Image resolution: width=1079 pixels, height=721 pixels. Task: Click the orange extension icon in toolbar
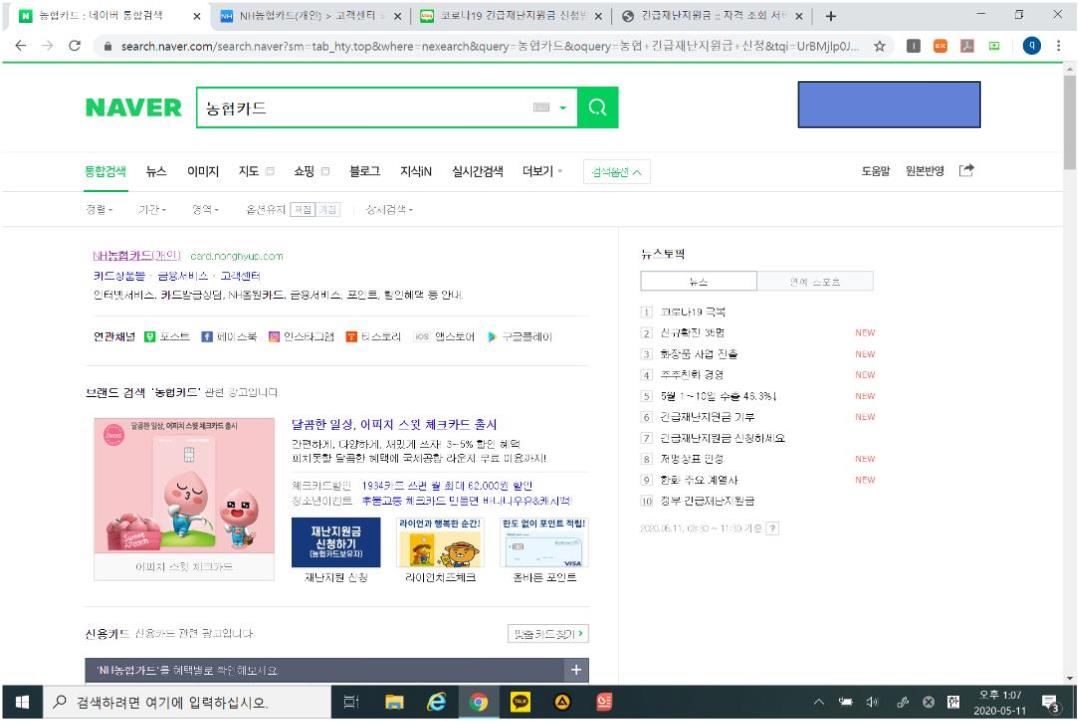click(940, 46)
